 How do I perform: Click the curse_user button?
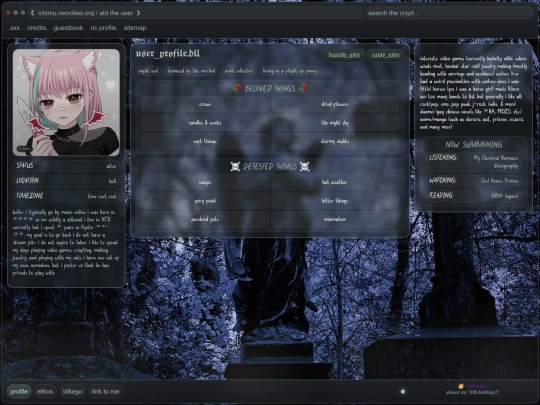click(385, 55)
